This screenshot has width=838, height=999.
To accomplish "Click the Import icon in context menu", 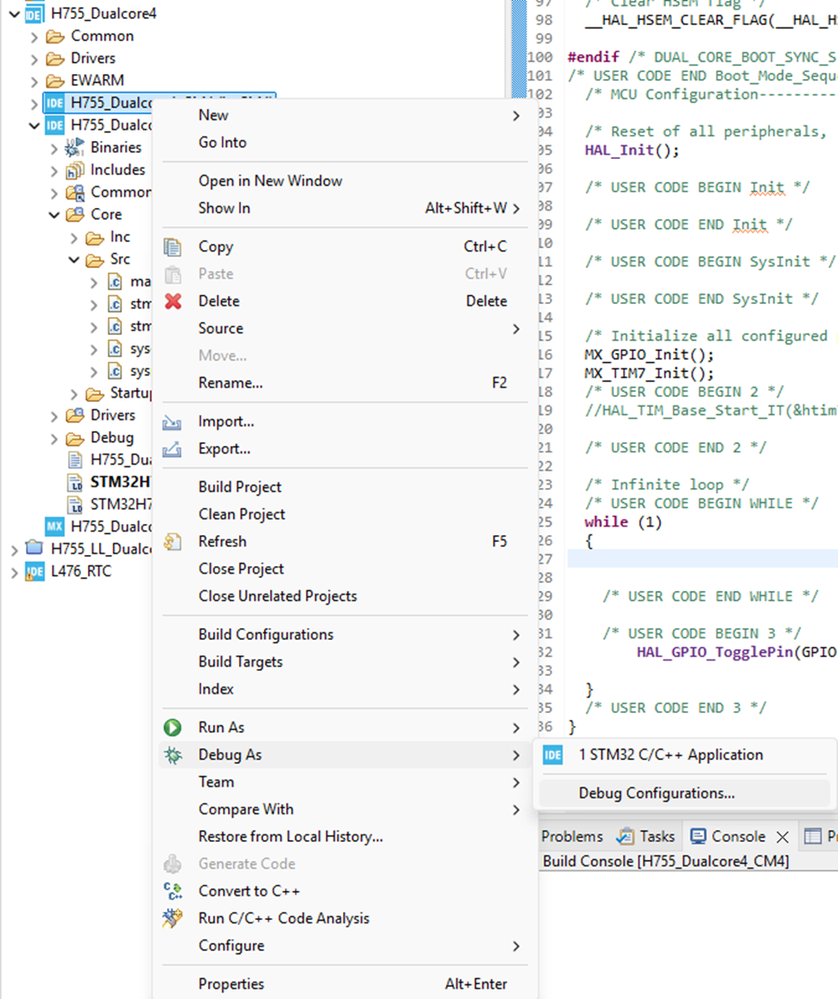I will (172, 422).
